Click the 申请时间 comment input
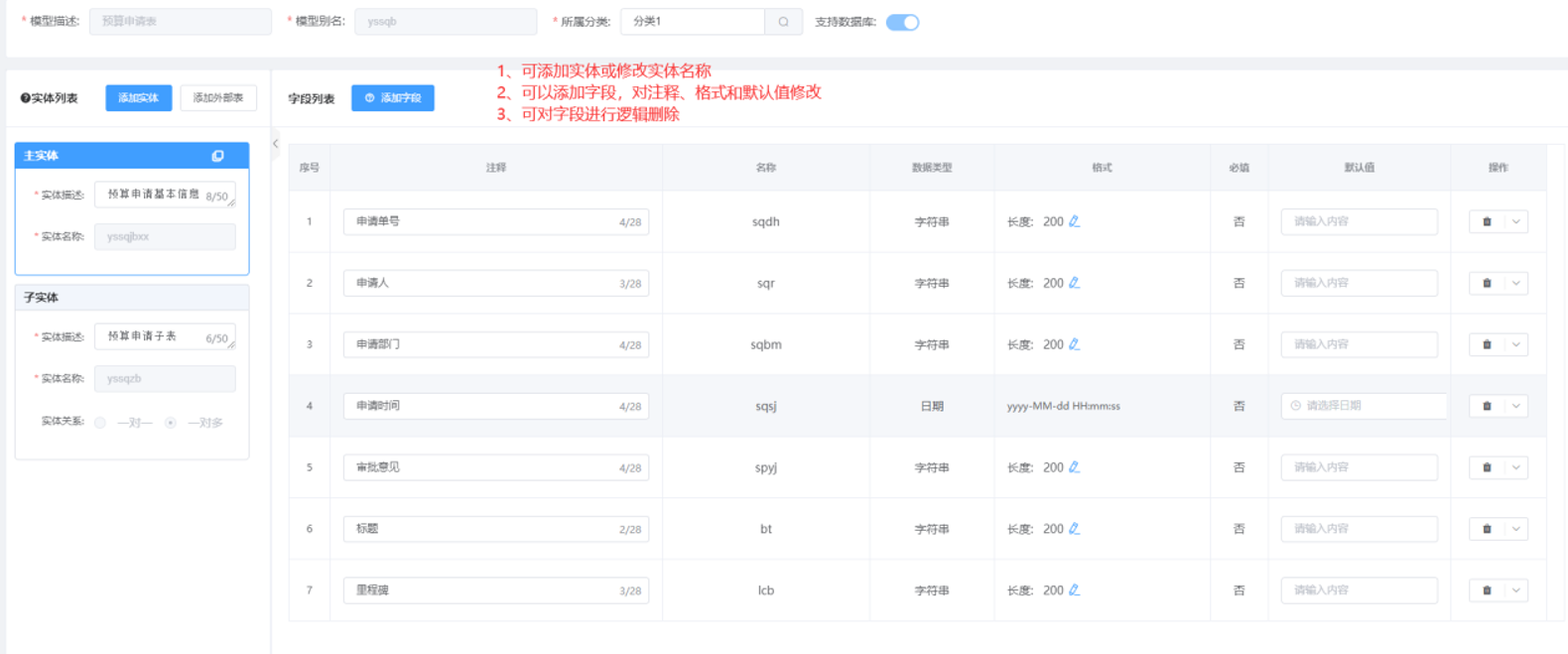The image size is (1568, 654). tap(496, 406)
